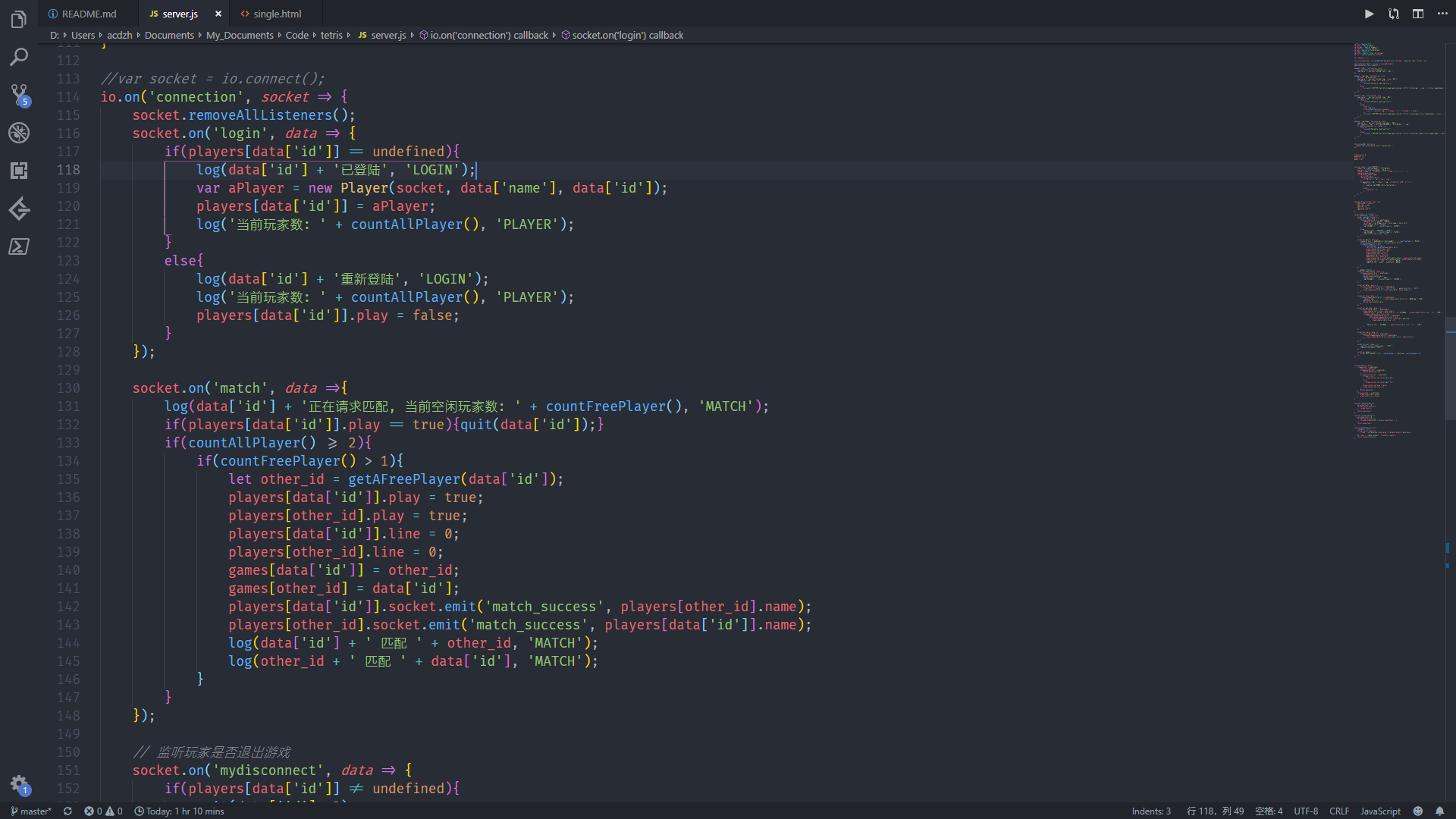The width and height of the screenshot is (1456, 819).
Task: Open the Explorer files view
Action: click(x=19, y=20)
